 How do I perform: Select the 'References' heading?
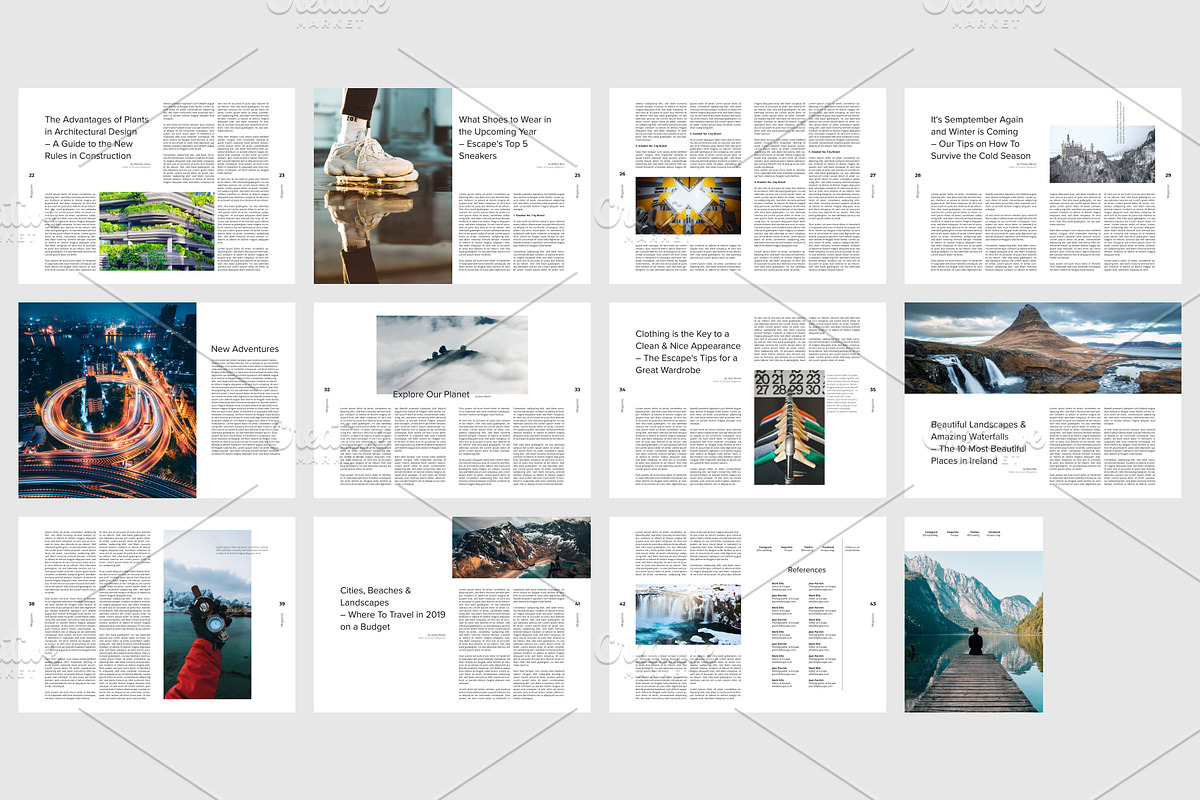pos(807,569)
